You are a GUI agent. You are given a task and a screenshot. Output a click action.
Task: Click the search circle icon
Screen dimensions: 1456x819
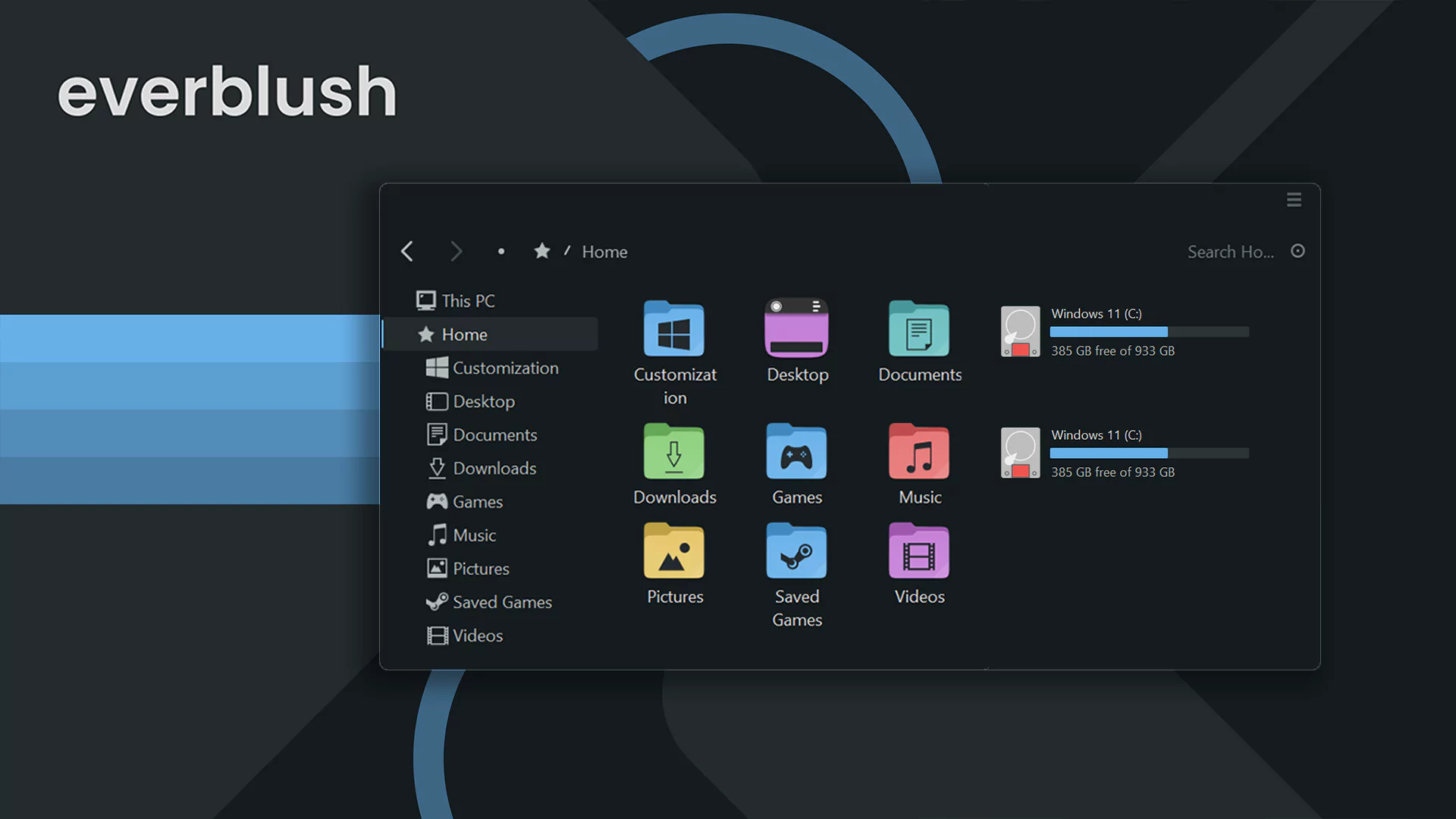click(x=1298, y=251)
